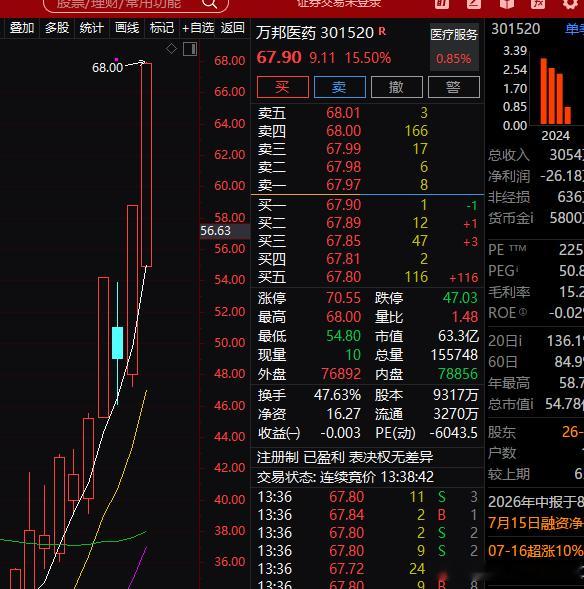Click the search magnifier icon in top bar
The height and width of the screenshot is (589, 584).
click(x=209, y=4)
